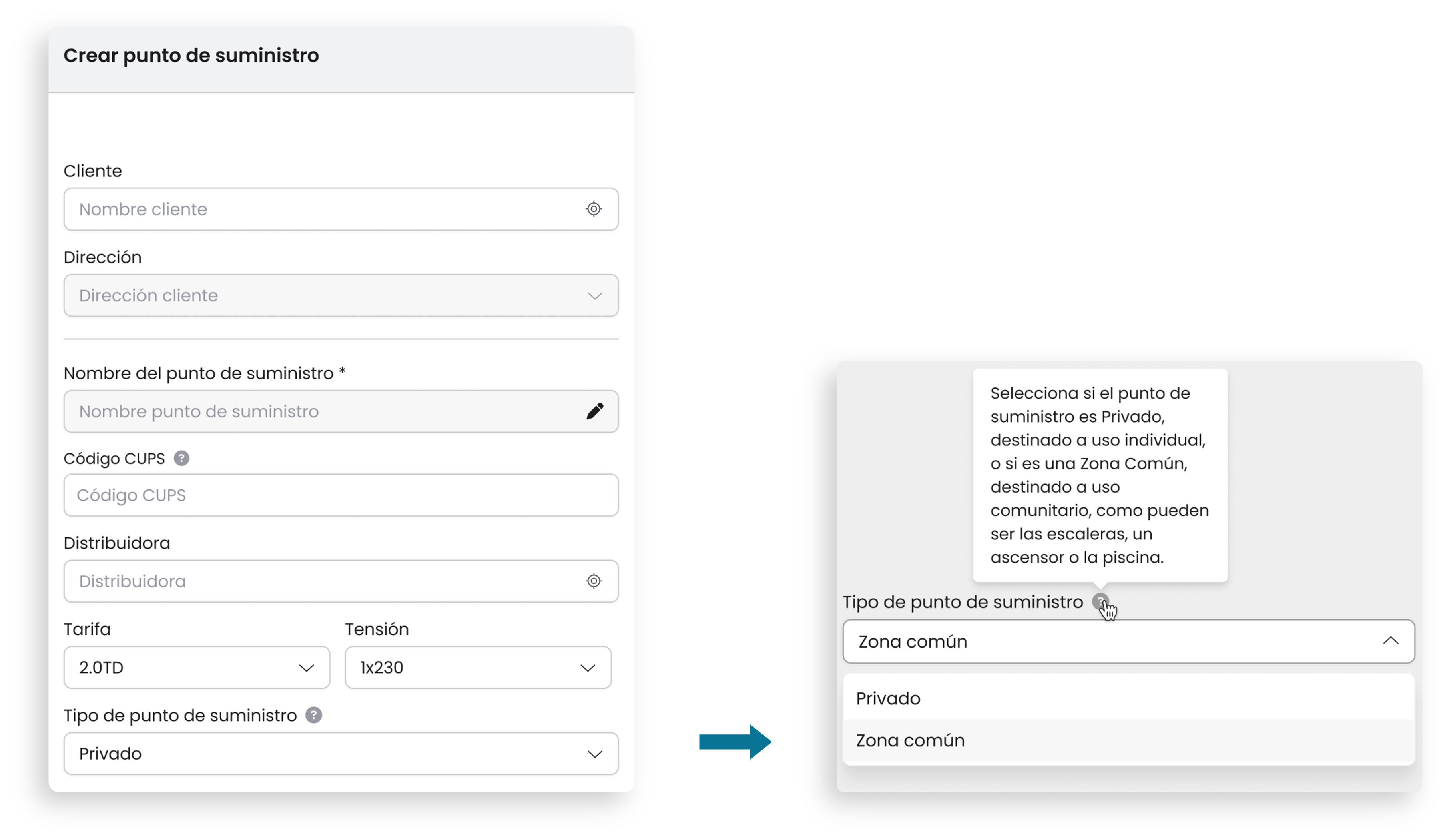
Task: Click the locate icon in Distribuidora field
Action: 594,581
